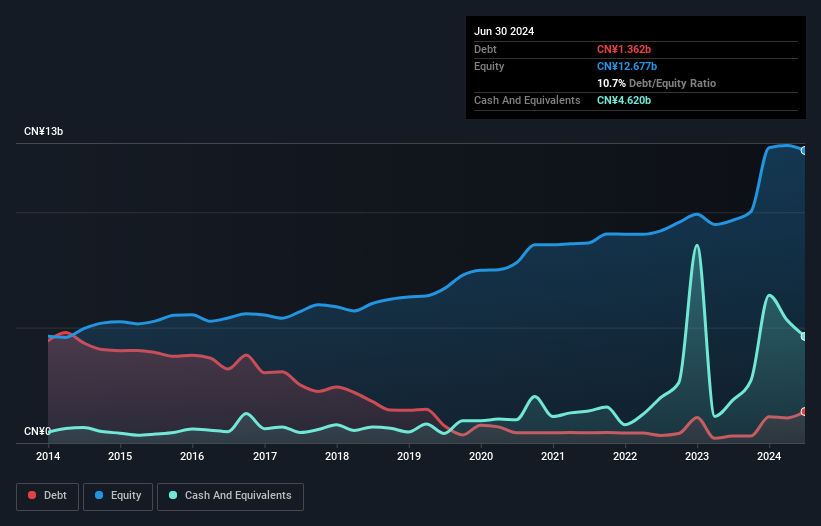Click the Debt row label in tooltip
The width and height of the screenshot is (821, 526).
tap(485, 49)
